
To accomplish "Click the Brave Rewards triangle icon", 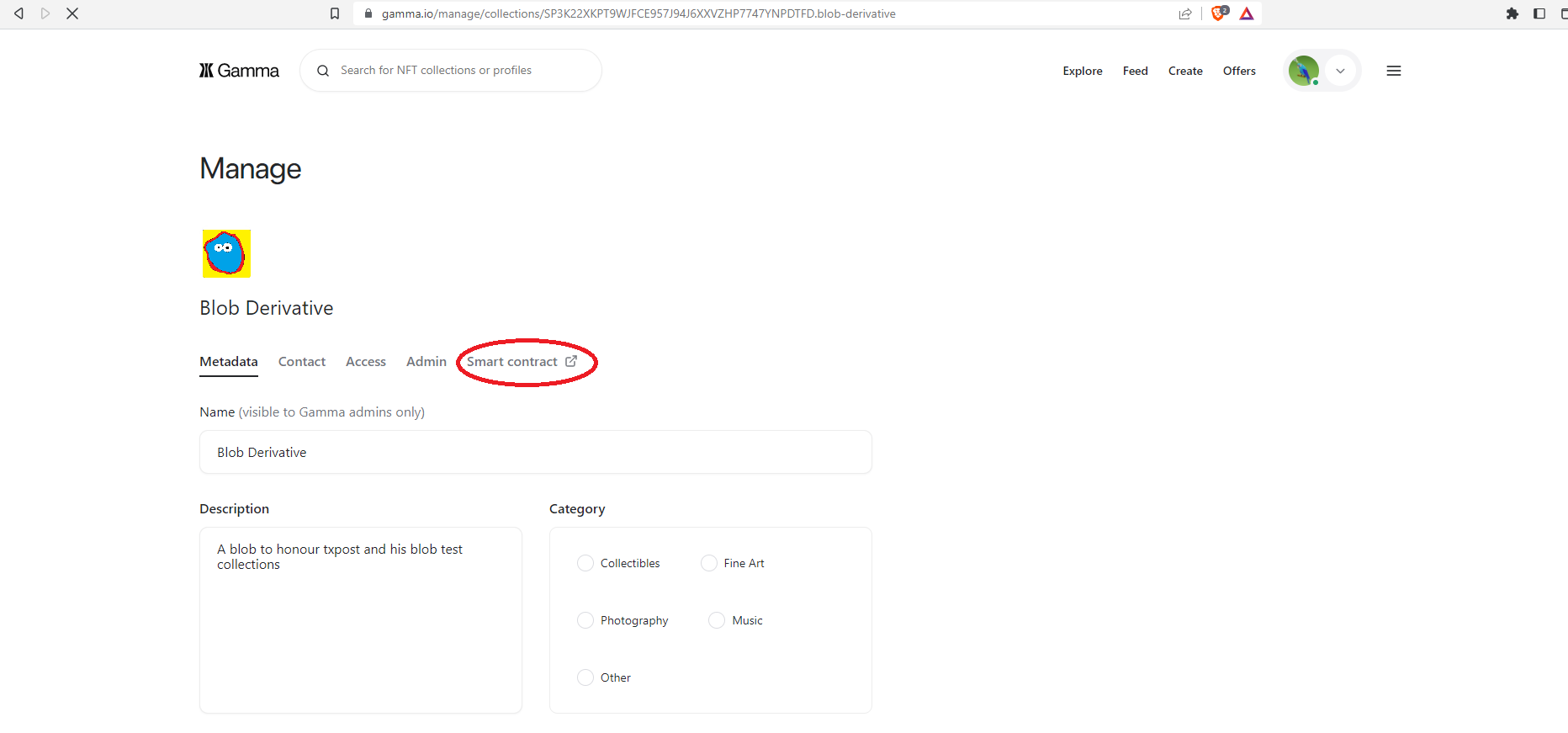I will (x=1247, y=13).
